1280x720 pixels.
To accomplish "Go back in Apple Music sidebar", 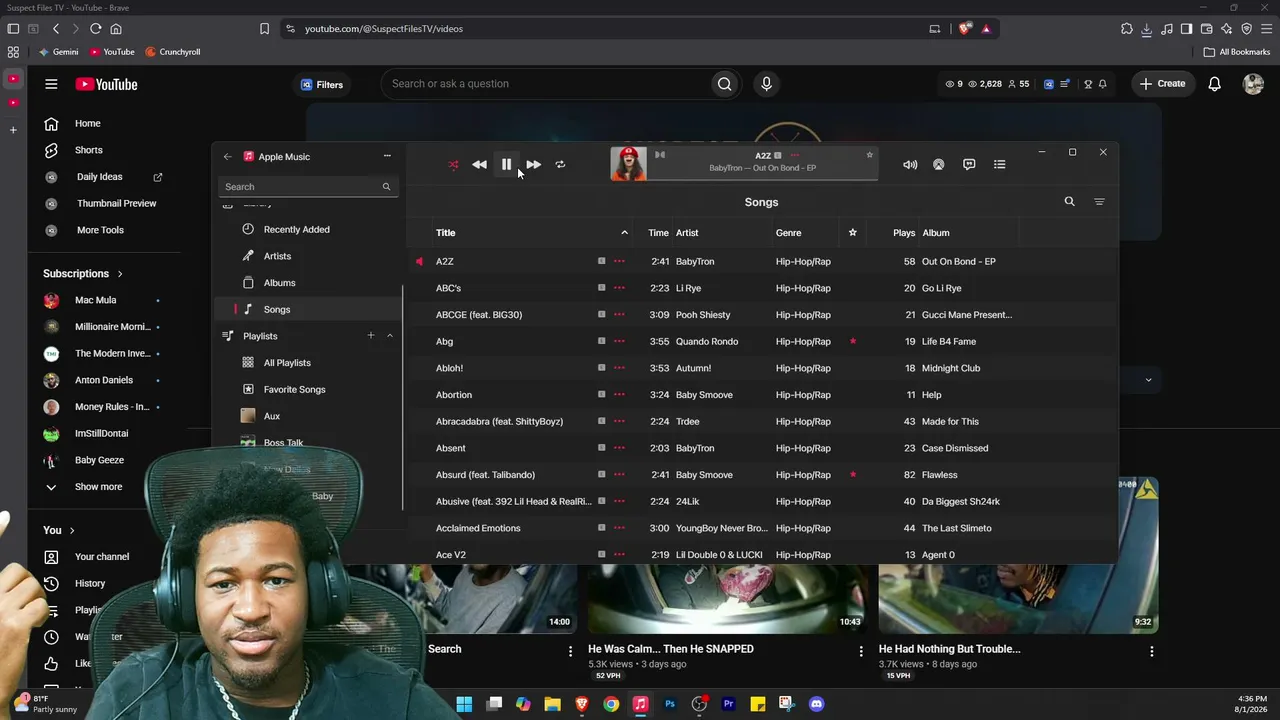I will click(x=227, y=157).
